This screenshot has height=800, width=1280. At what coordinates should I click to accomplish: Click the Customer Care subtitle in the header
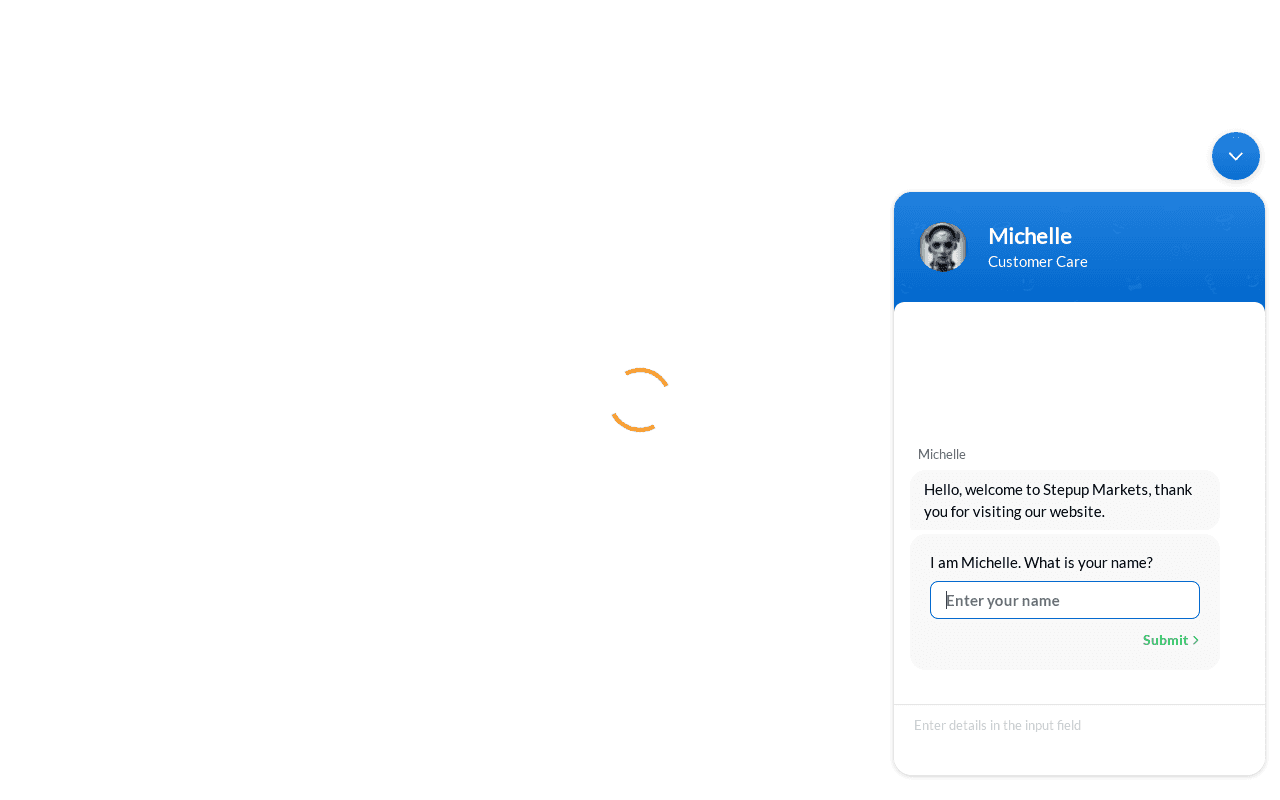(x=1038, y=262)
